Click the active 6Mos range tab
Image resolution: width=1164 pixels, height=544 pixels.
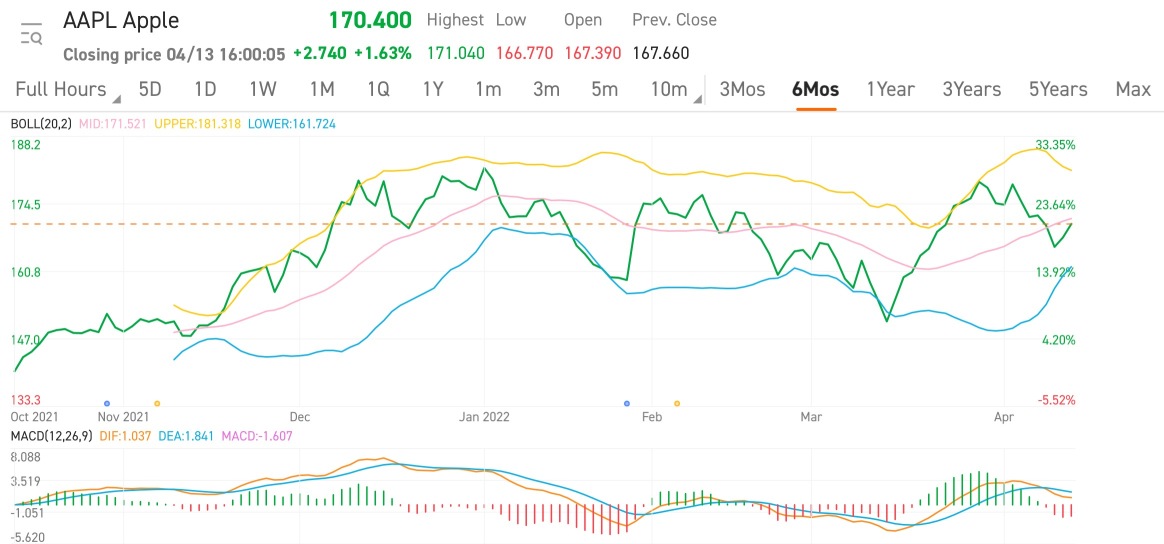pyautogui.click(x=815, y=89)
